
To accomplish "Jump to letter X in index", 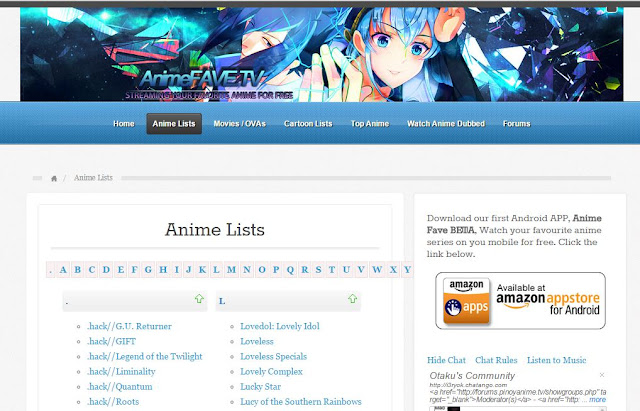I will coord(393,270).
